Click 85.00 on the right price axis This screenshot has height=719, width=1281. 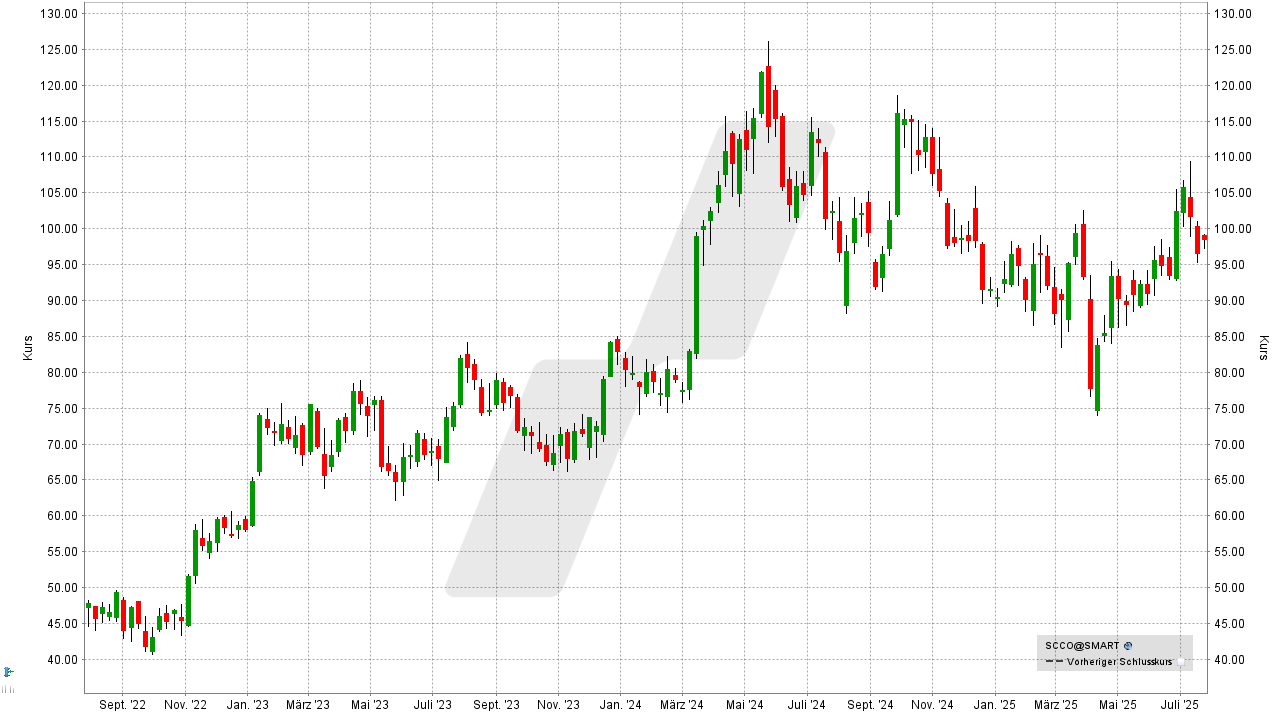click(1228, 336)
